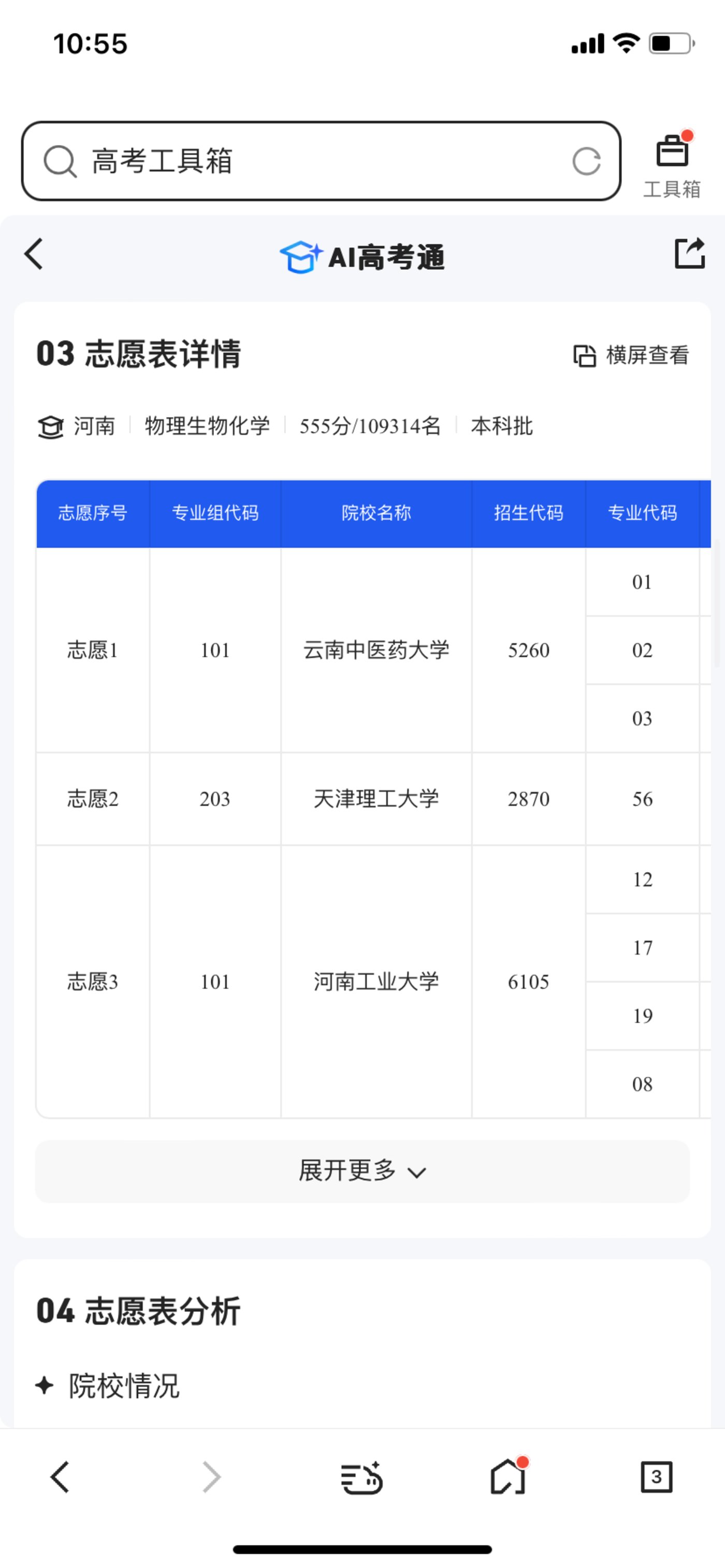
Task: Open the browser home icon
Action: [x=508, y=1477]
